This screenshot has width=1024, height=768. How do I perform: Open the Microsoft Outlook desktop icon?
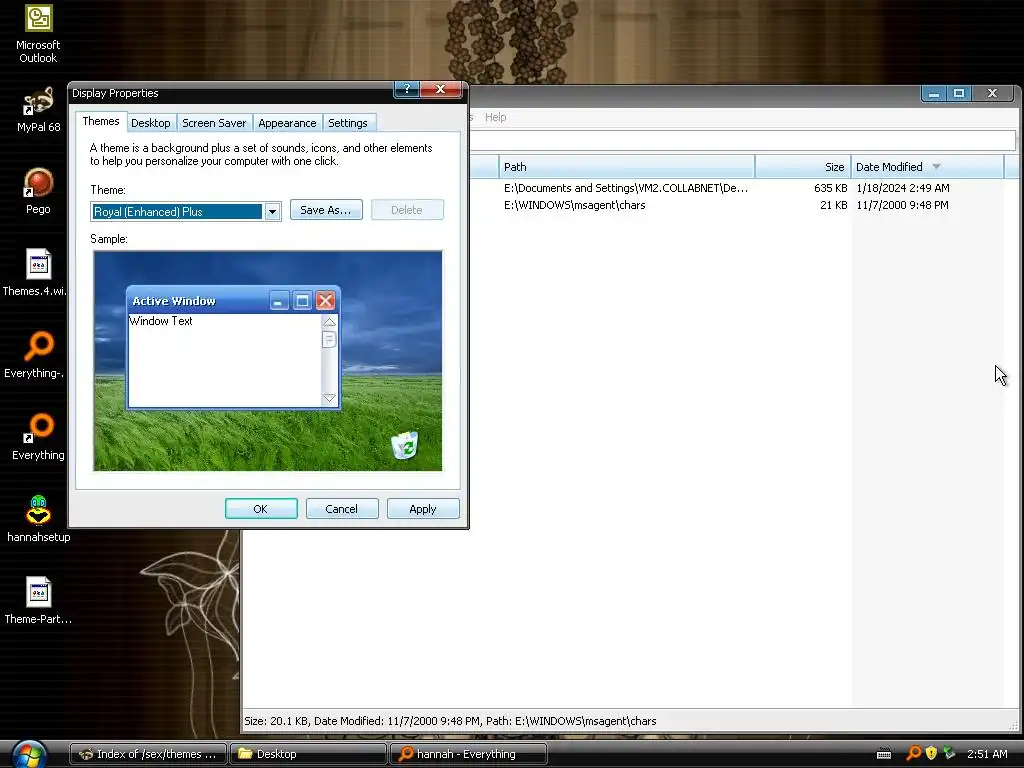[x=38, y=33]
